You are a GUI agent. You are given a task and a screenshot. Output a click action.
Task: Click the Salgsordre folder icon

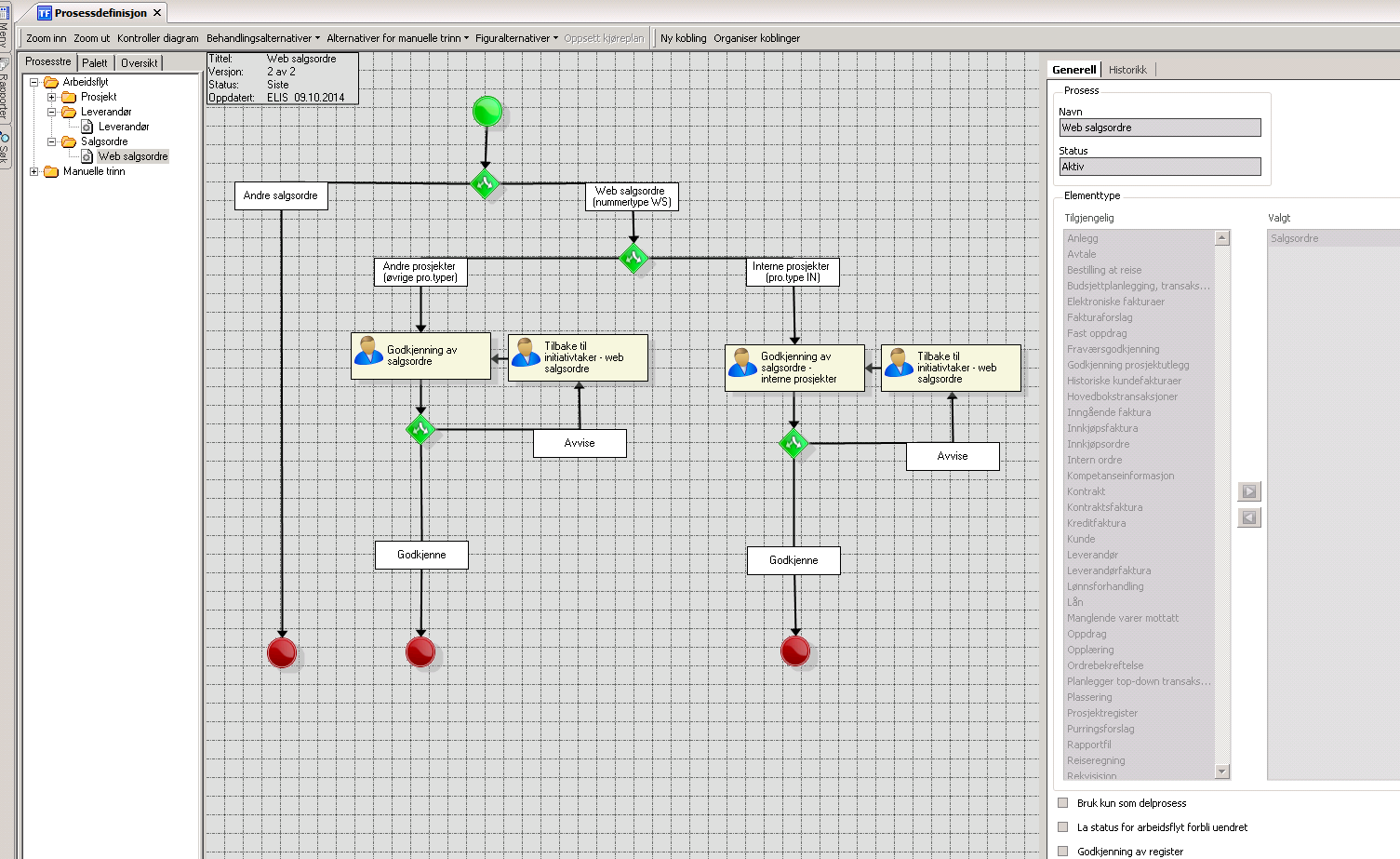click(x=69, y=141)
